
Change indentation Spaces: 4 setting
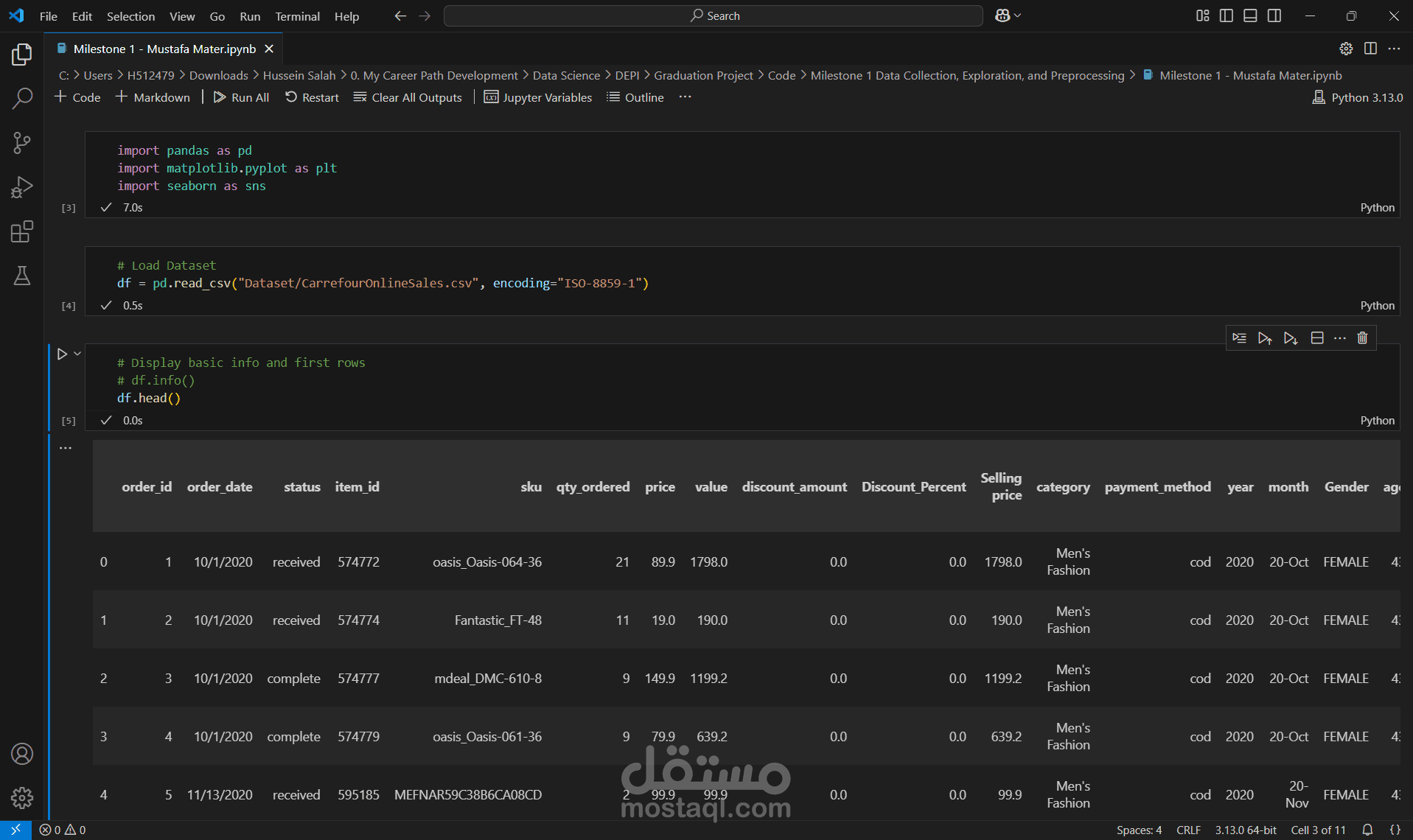pyautogui.click(x=1139, y=830)
